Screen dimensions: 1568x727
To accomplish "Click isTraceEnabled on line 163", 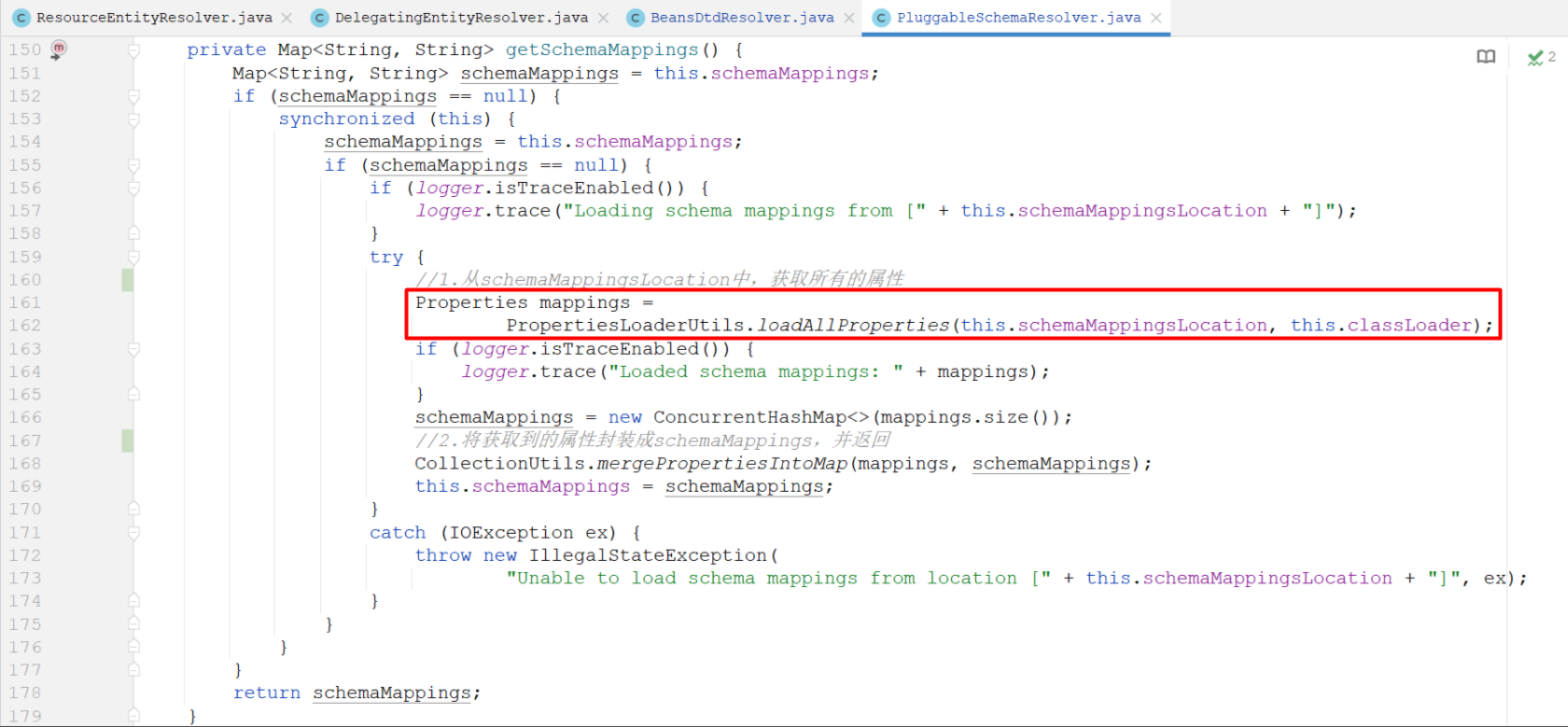I will (620, 349).
